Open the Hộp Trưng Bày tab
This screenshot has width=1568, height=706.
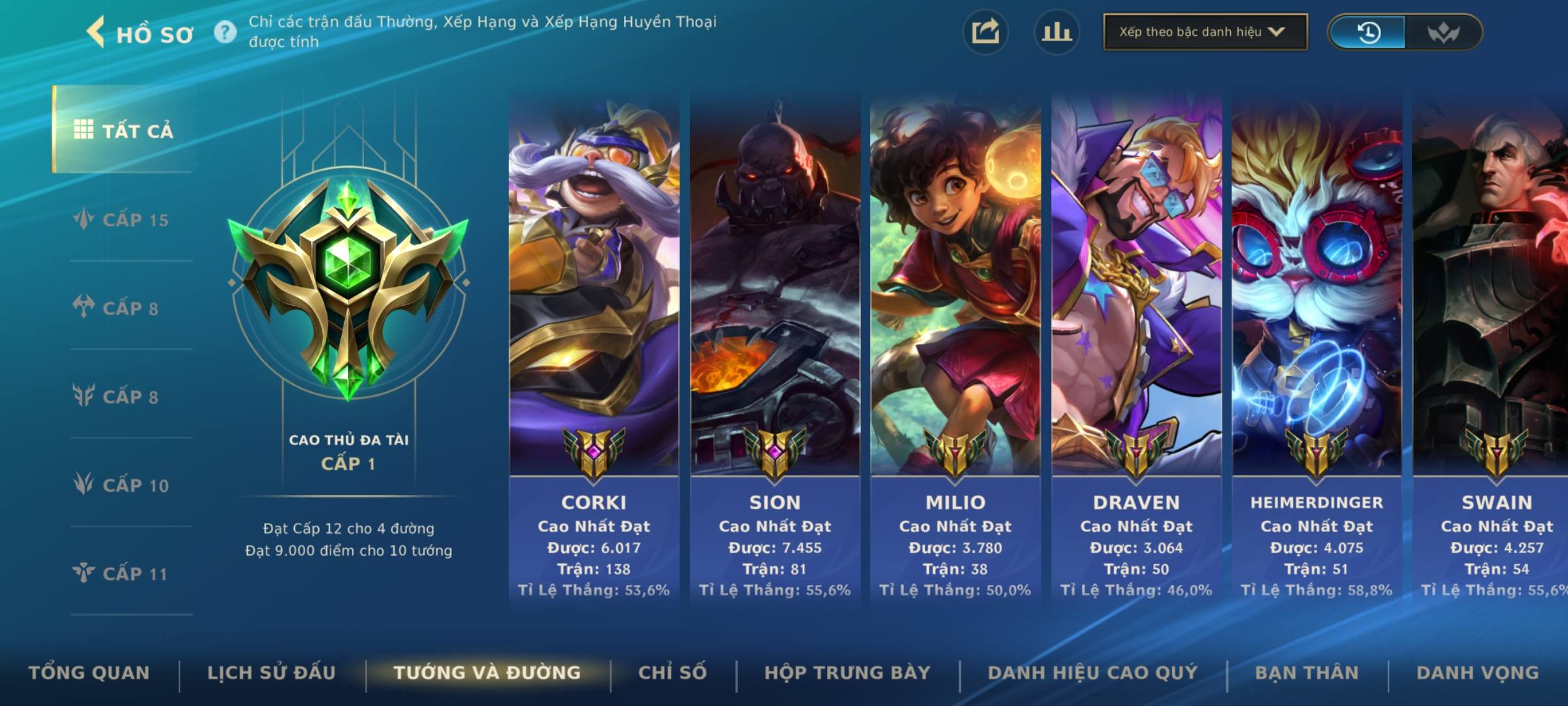coord(847,673)
